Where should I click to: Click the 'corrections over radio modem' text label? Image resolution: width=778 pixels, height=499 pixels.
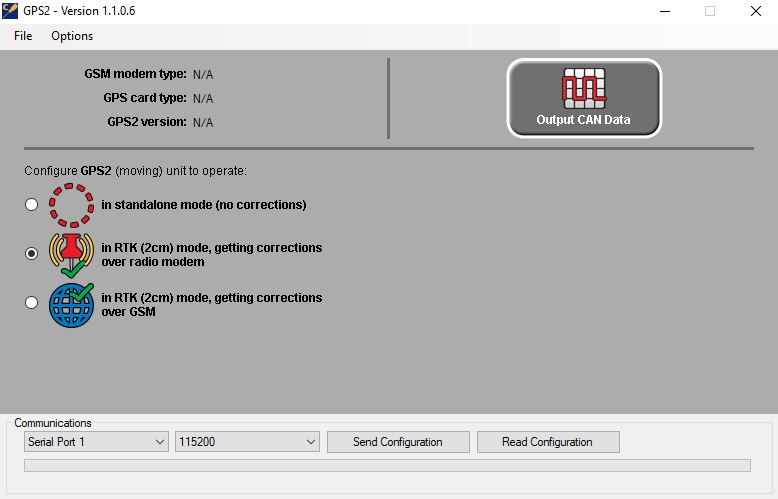(x=211, y=254)
